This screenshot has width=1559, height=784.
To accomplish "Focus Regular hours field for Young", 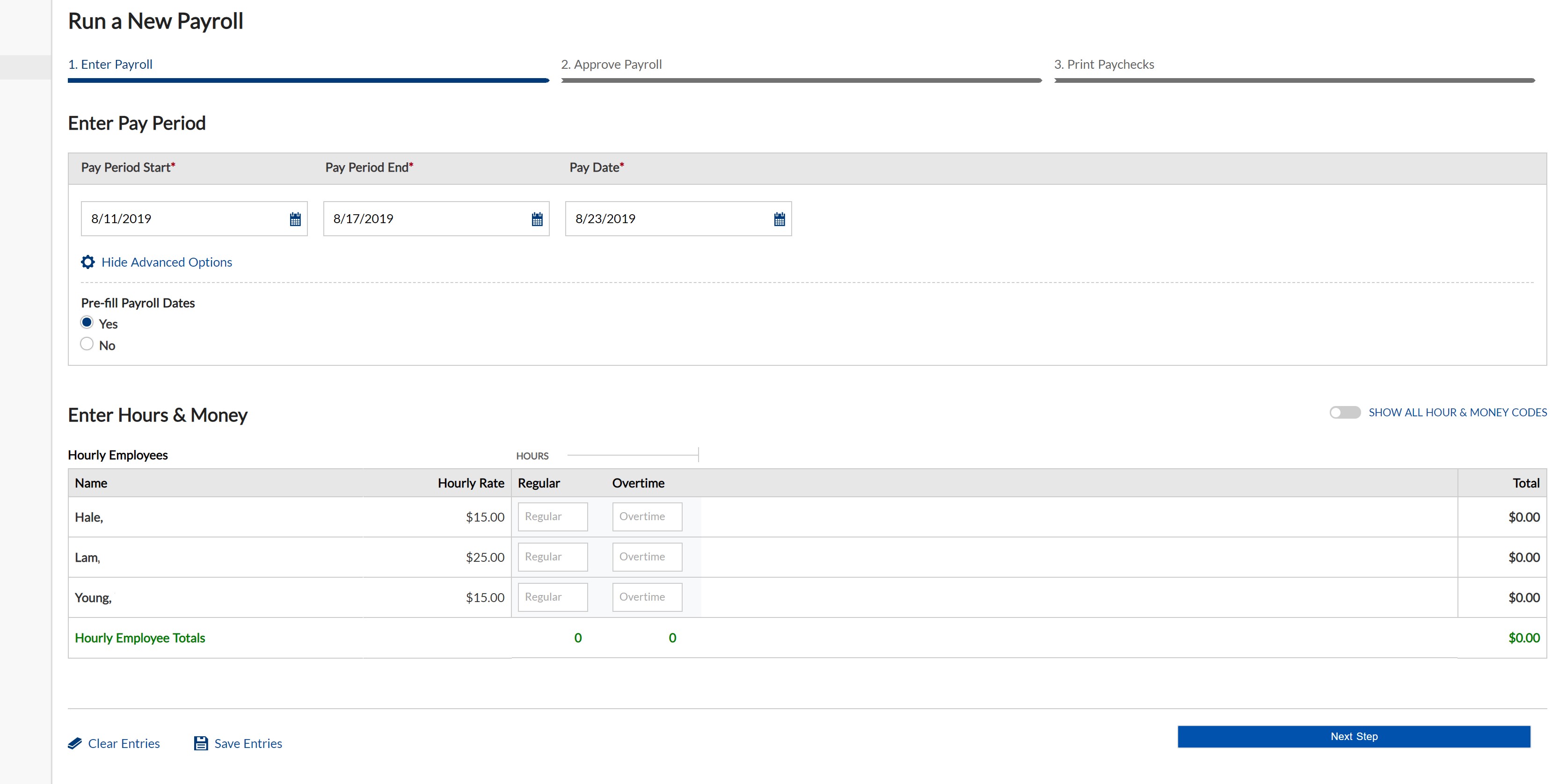I will click(553, 597).
